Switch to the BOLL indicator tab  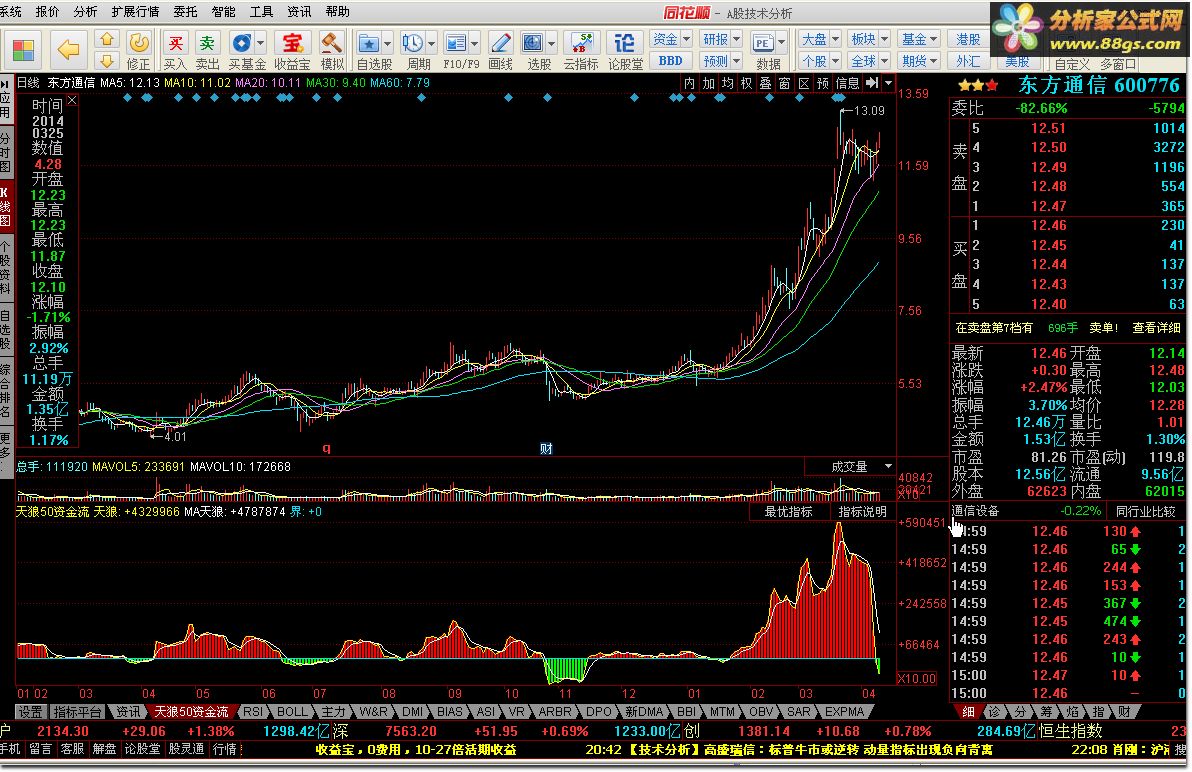(x=292, y=712)
